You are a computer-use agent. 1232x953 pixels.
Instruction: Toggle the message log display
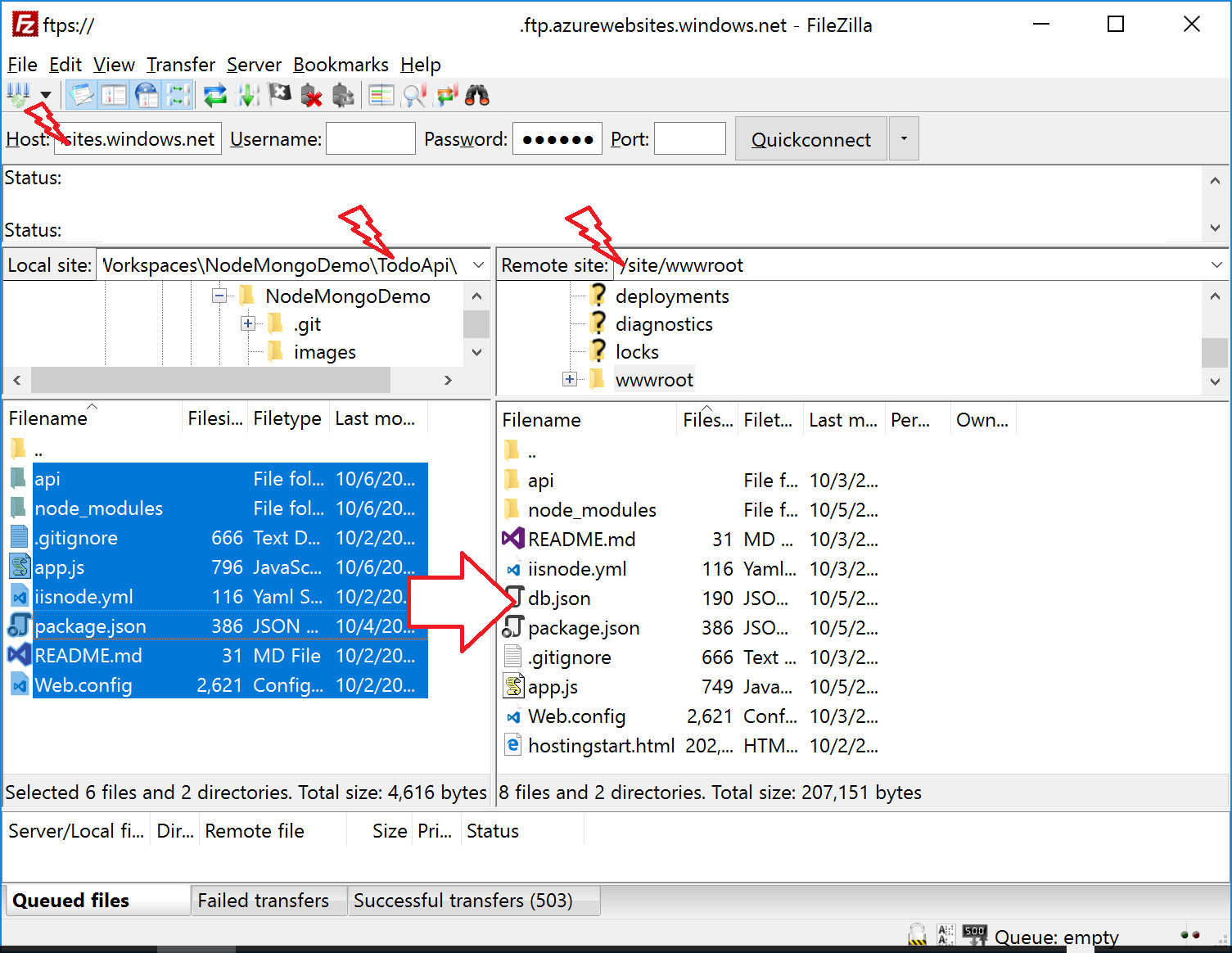[x=81, y=96]
